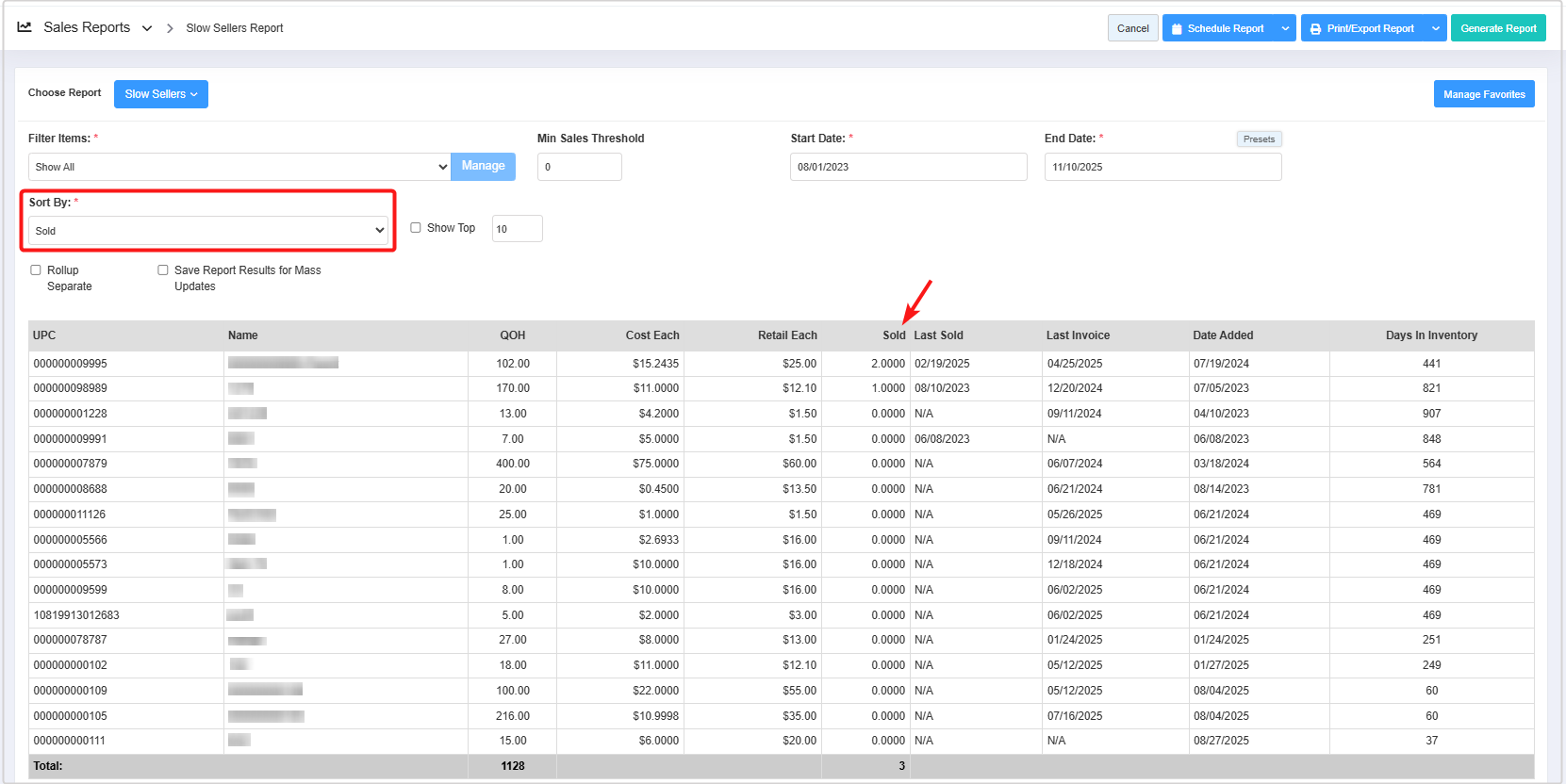Click the Manage Favorites button
This screenshot has width=1566, height=784.
click(1483, 94)
